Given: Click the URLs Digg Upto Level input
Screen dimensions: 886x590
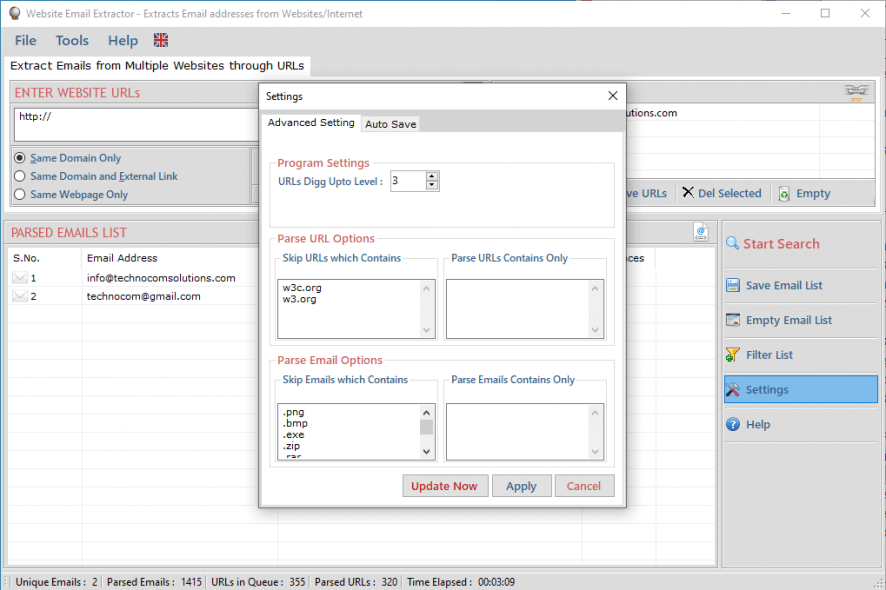Looking at the screenshot, I should tap(408, 181).
